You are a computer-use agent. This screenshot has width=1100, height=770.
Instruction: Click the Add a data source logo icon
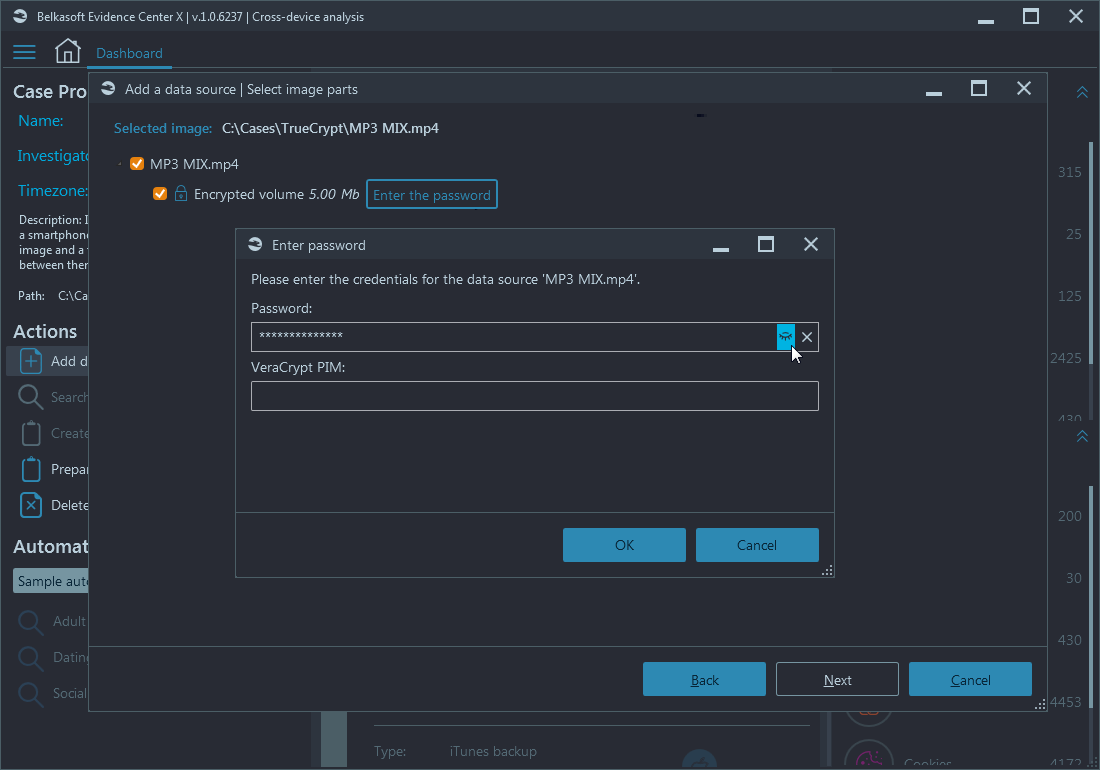tap(108, 88)
